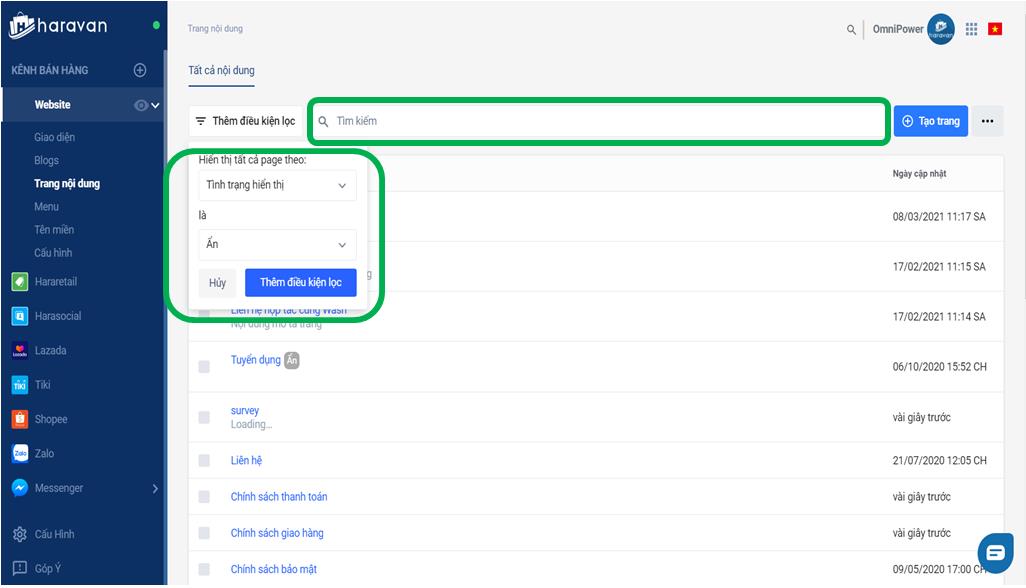
Task: Open the OmniPower account avatar
Action: tap(940, 29)
